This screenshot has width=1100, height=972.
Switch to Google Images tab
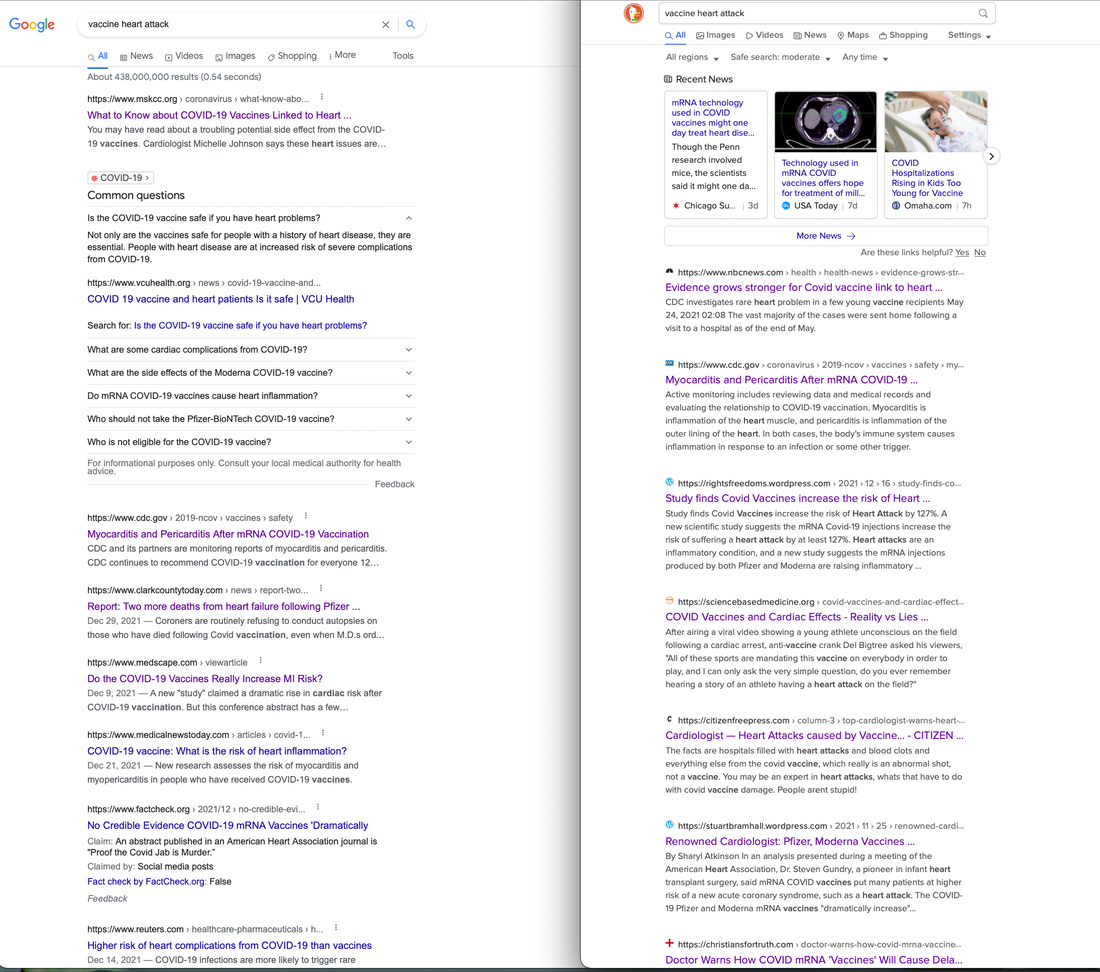[x=235, y=56]
